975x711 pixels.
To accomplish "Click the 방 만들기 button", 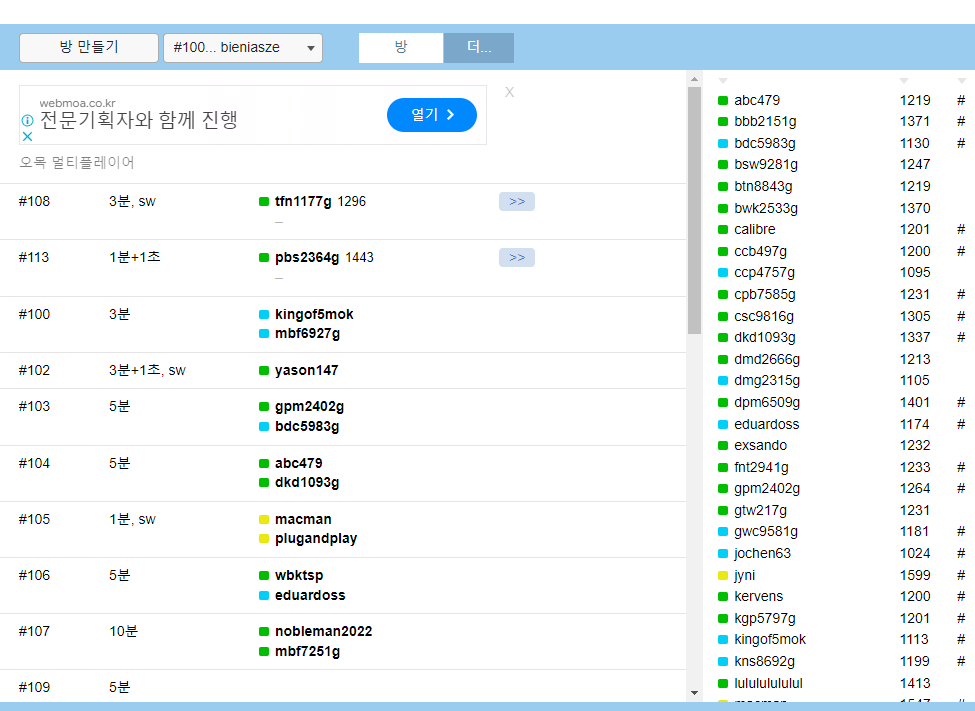I will 89,48.
